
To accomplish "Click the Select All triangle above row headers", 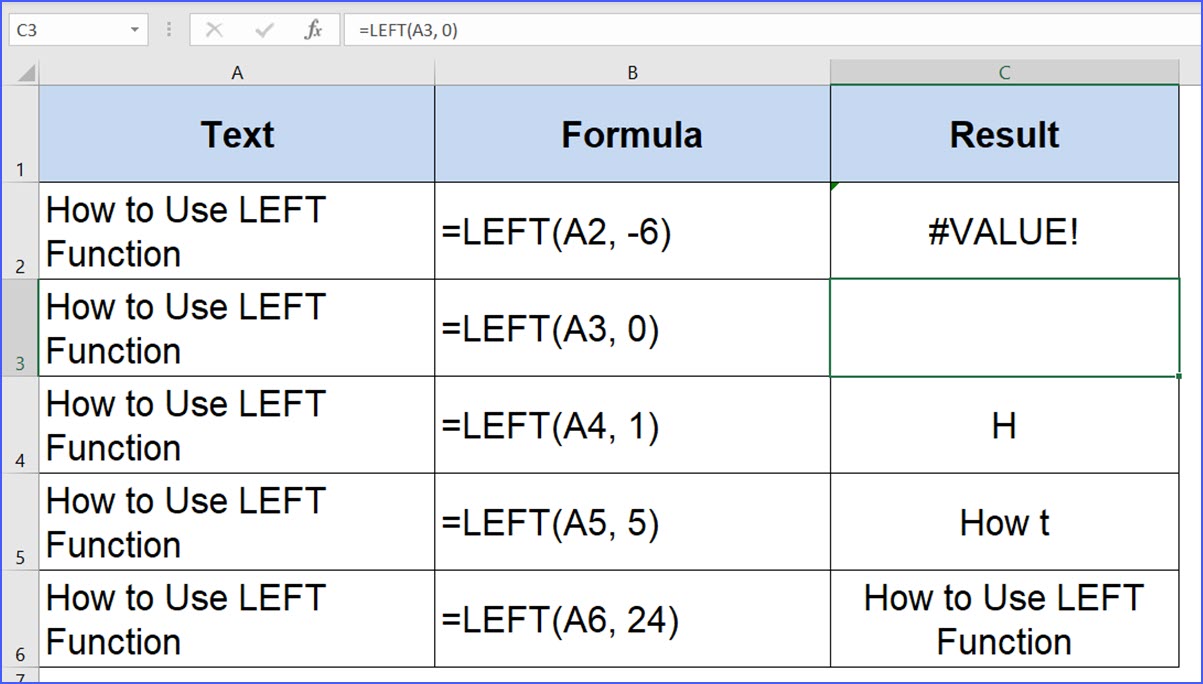I will (25, 72).
